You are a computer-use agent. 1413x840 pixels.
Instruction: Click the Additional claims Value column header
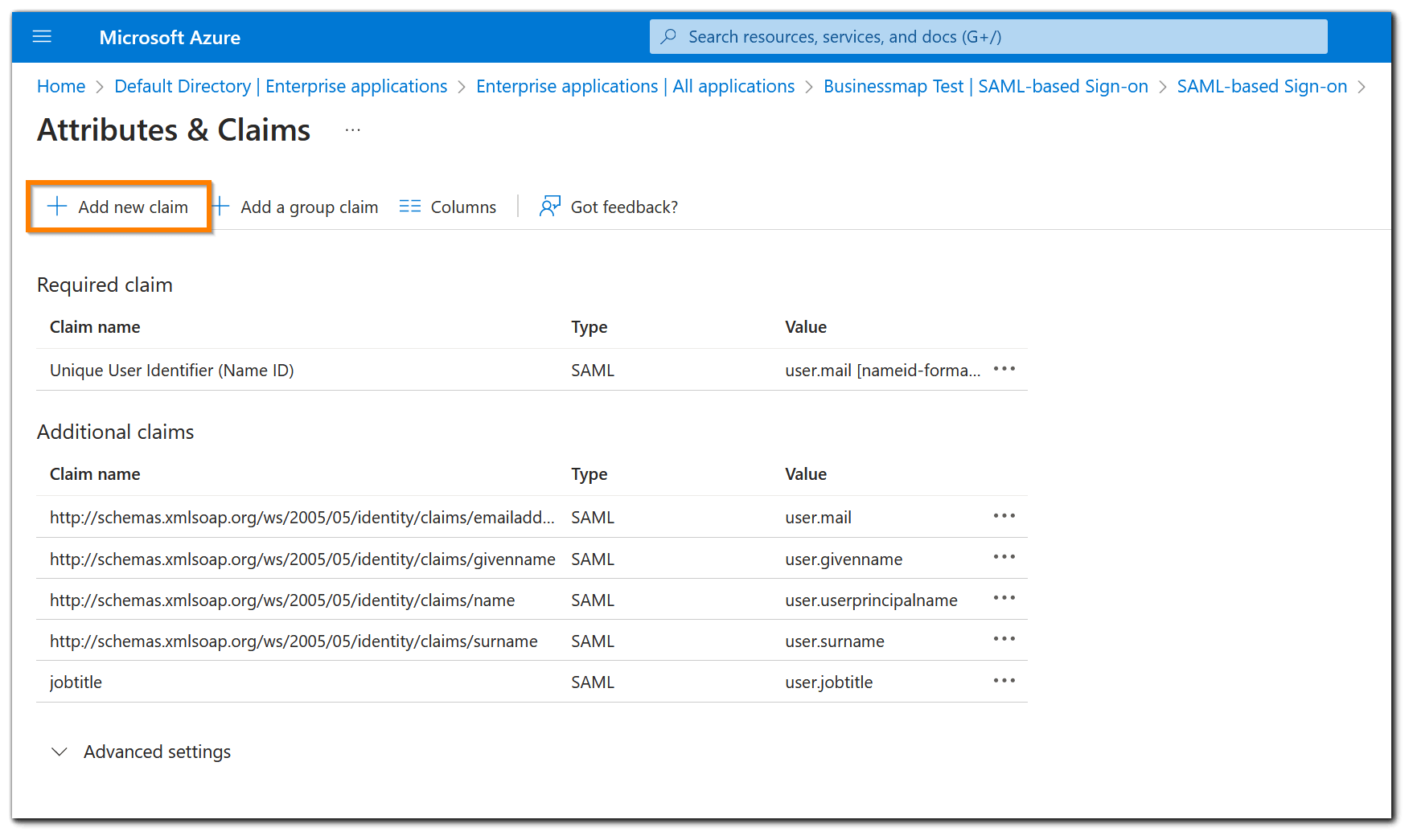(806, 474)
